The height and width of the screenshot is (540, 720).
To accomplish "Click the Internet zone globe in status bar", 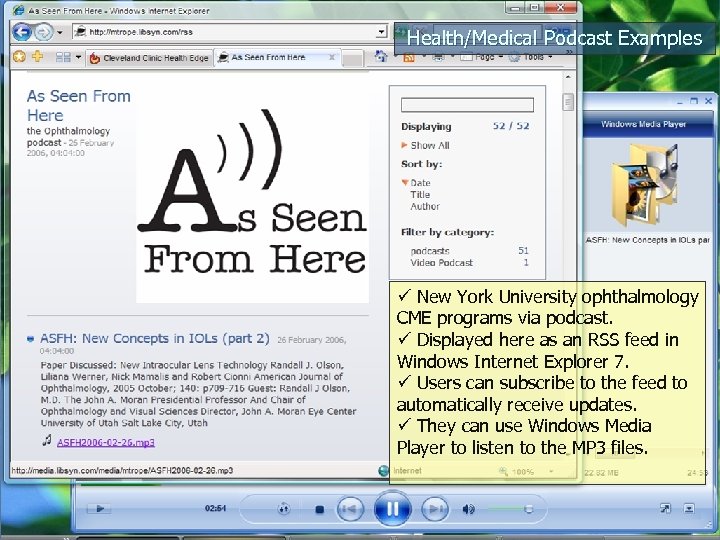I will (x=383, y=470).
